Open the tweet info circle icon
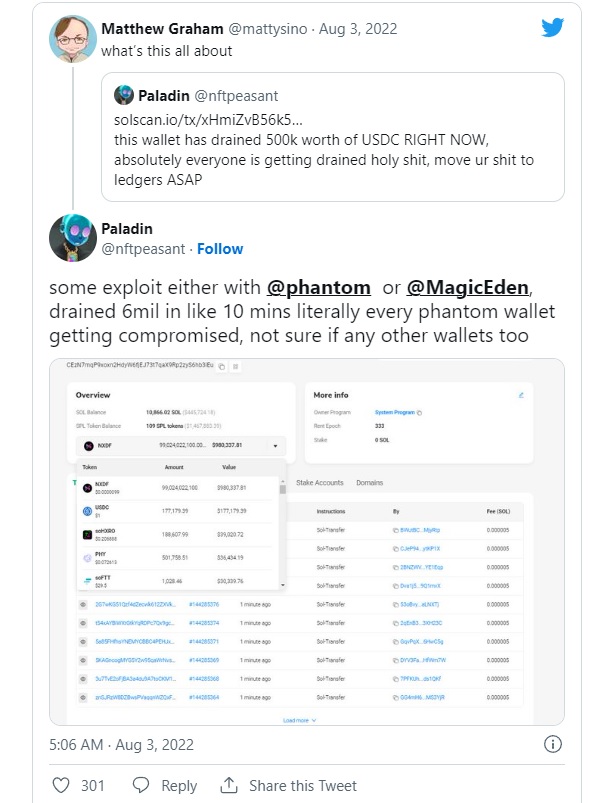609x803 pixels. pos(551,744)
